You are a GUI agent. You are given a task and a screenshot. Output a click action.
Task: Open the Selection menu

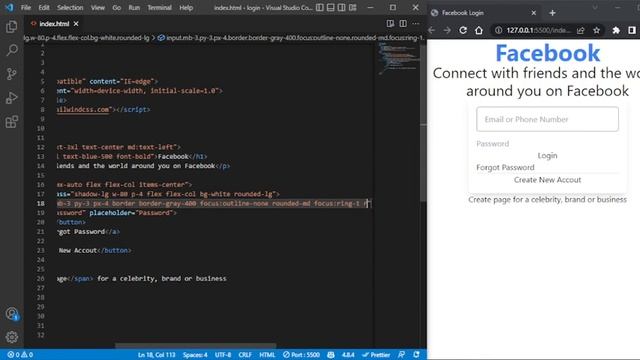70,7
